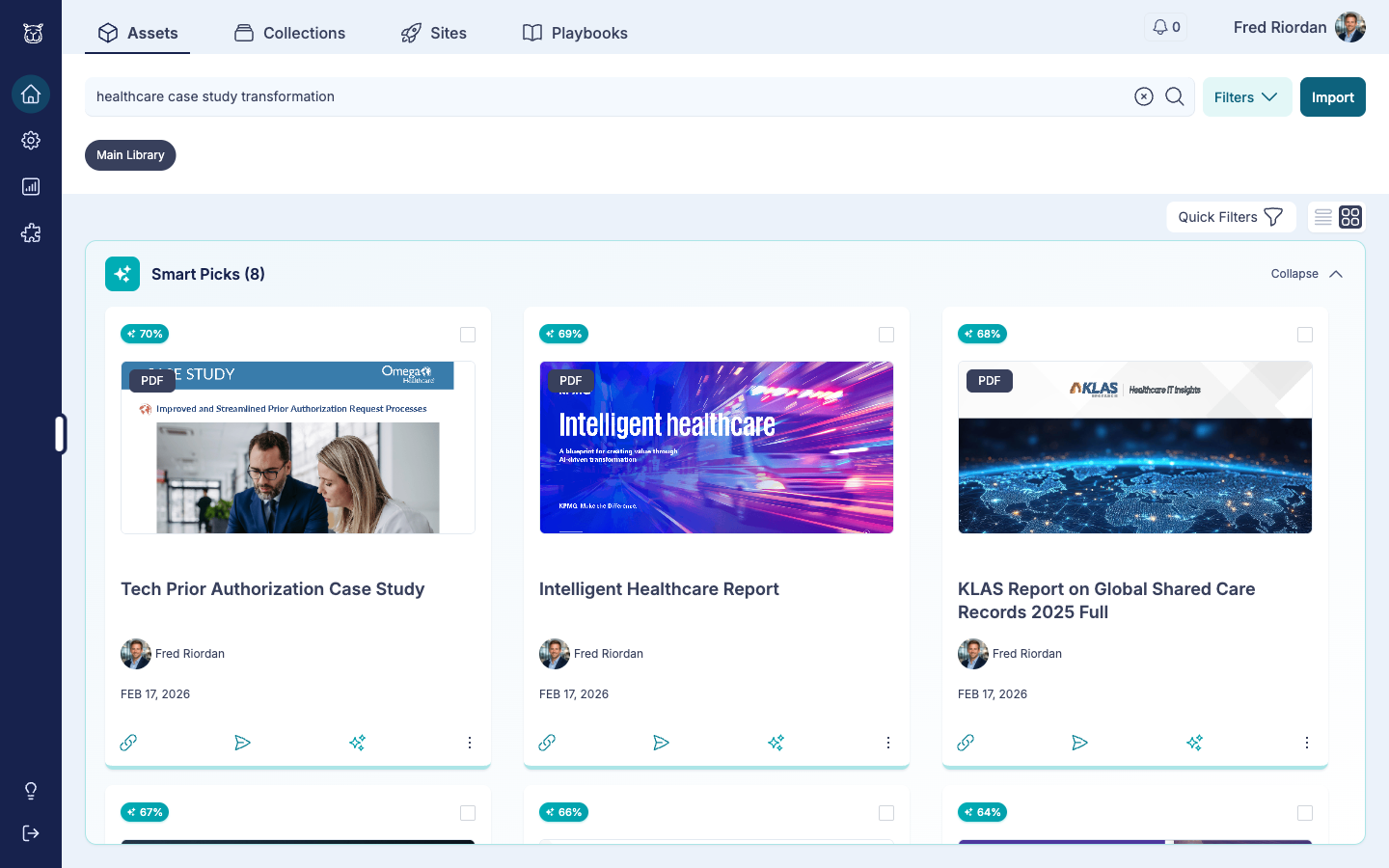Select the AI sparkles icon on the KLAS Report card
The height and width of the screenshot is (868, 1389).
pos(1194,743)
